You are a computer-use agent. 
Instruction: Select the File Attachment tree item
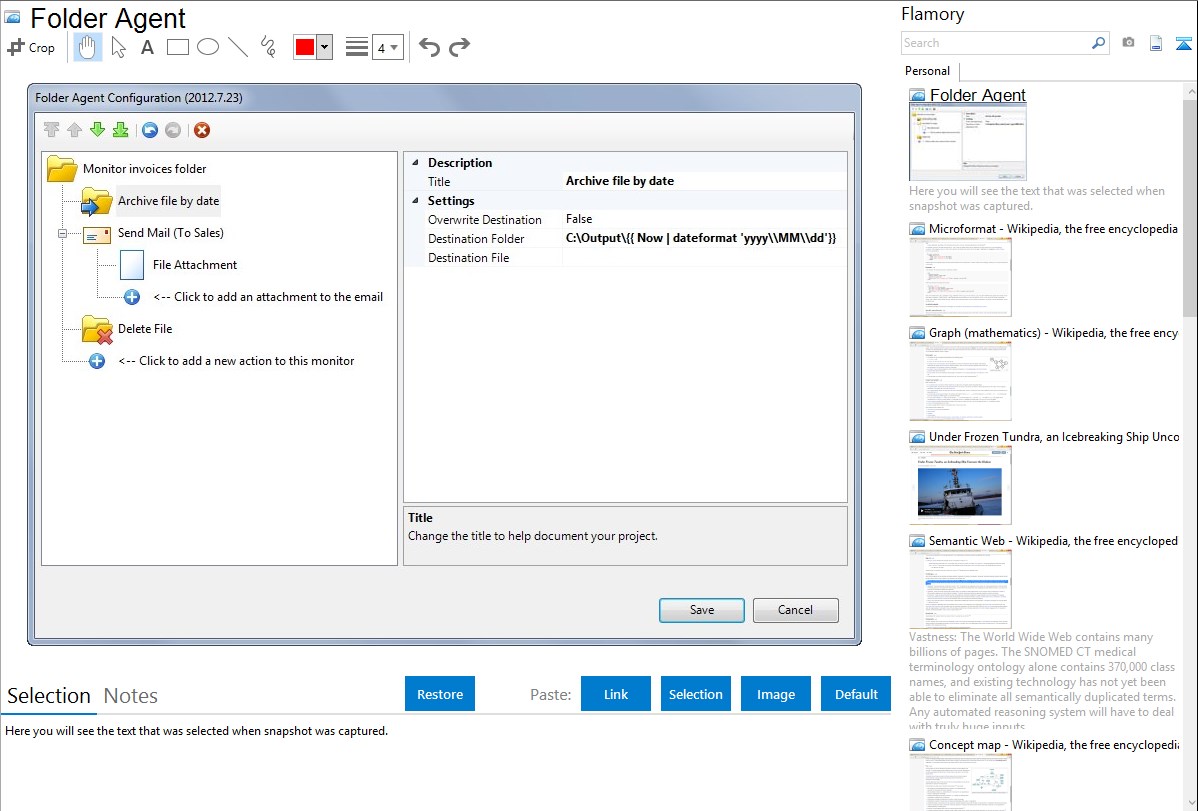point(195,265)
